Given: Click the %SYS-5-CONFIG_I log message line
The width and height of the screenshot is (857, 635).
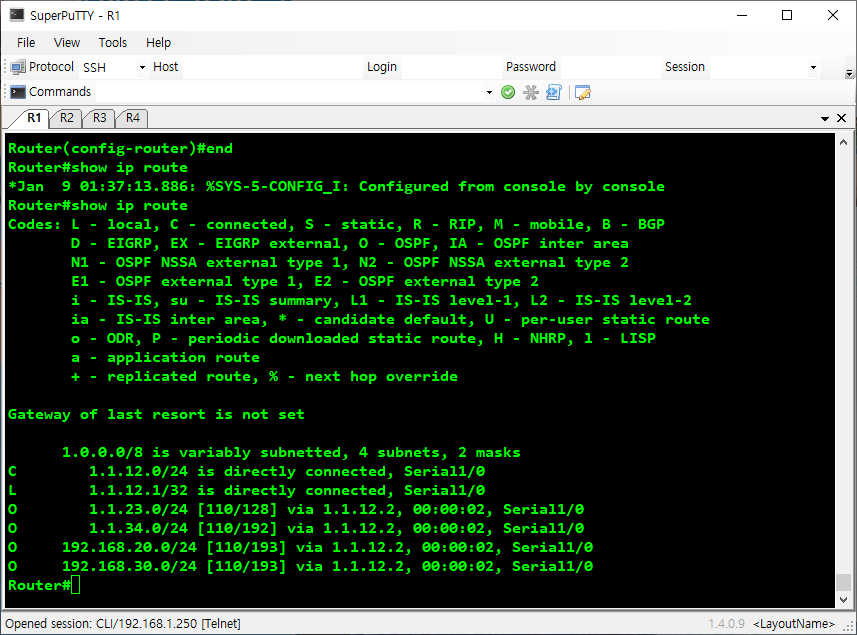Looking at the screenshot, I should pos(336,186).
